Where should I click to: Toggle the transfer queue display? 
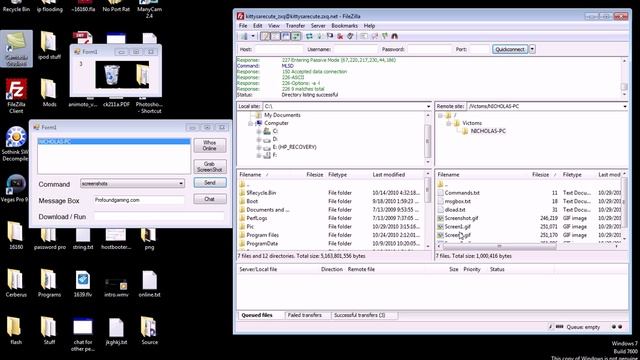pos(296,36)
